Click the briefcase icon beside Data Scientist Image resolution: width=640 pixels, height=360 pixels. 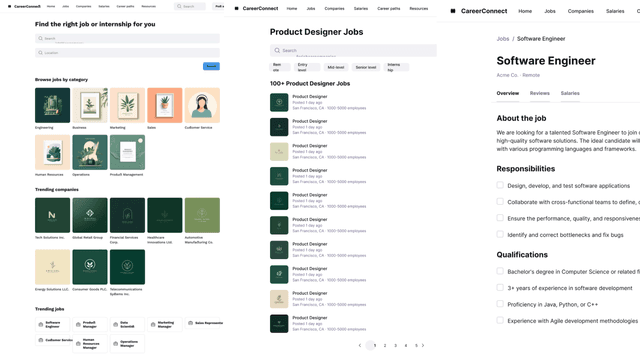pos(116,324)
